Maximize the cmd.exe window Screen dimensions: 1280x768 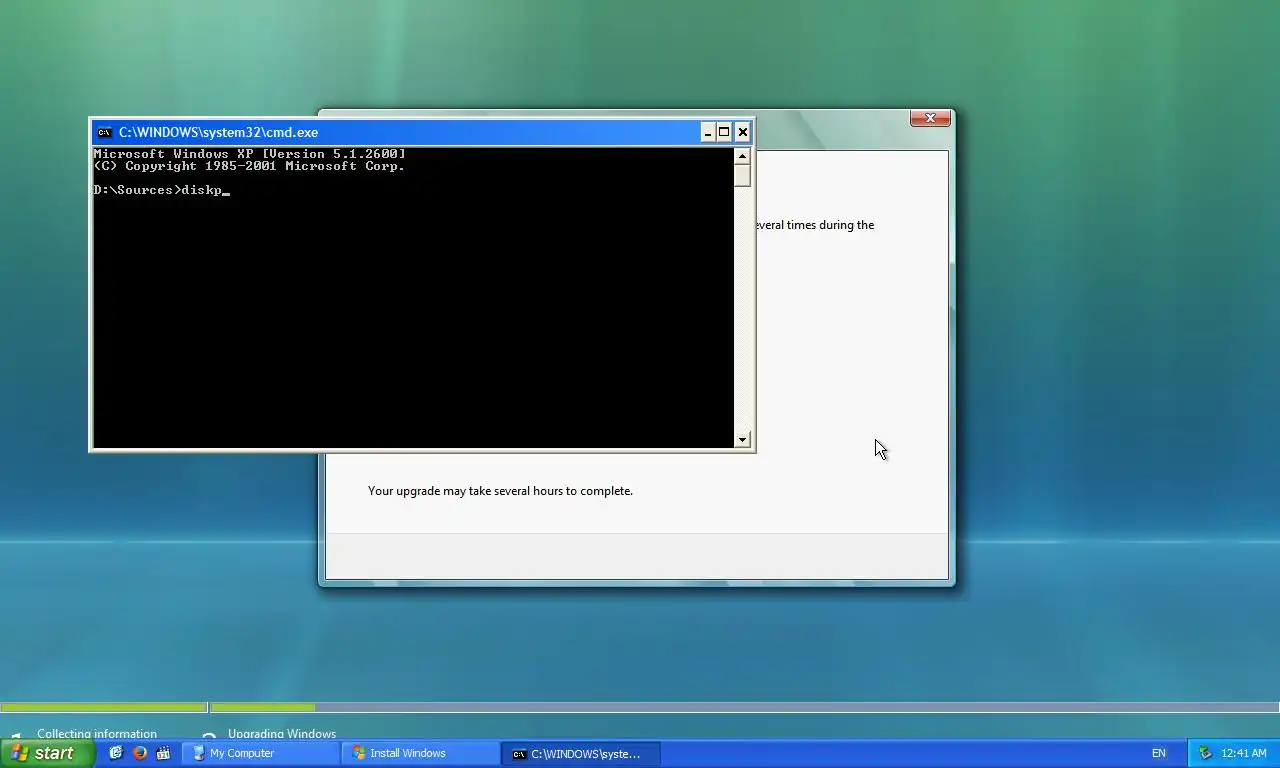(x=724, y=132)
